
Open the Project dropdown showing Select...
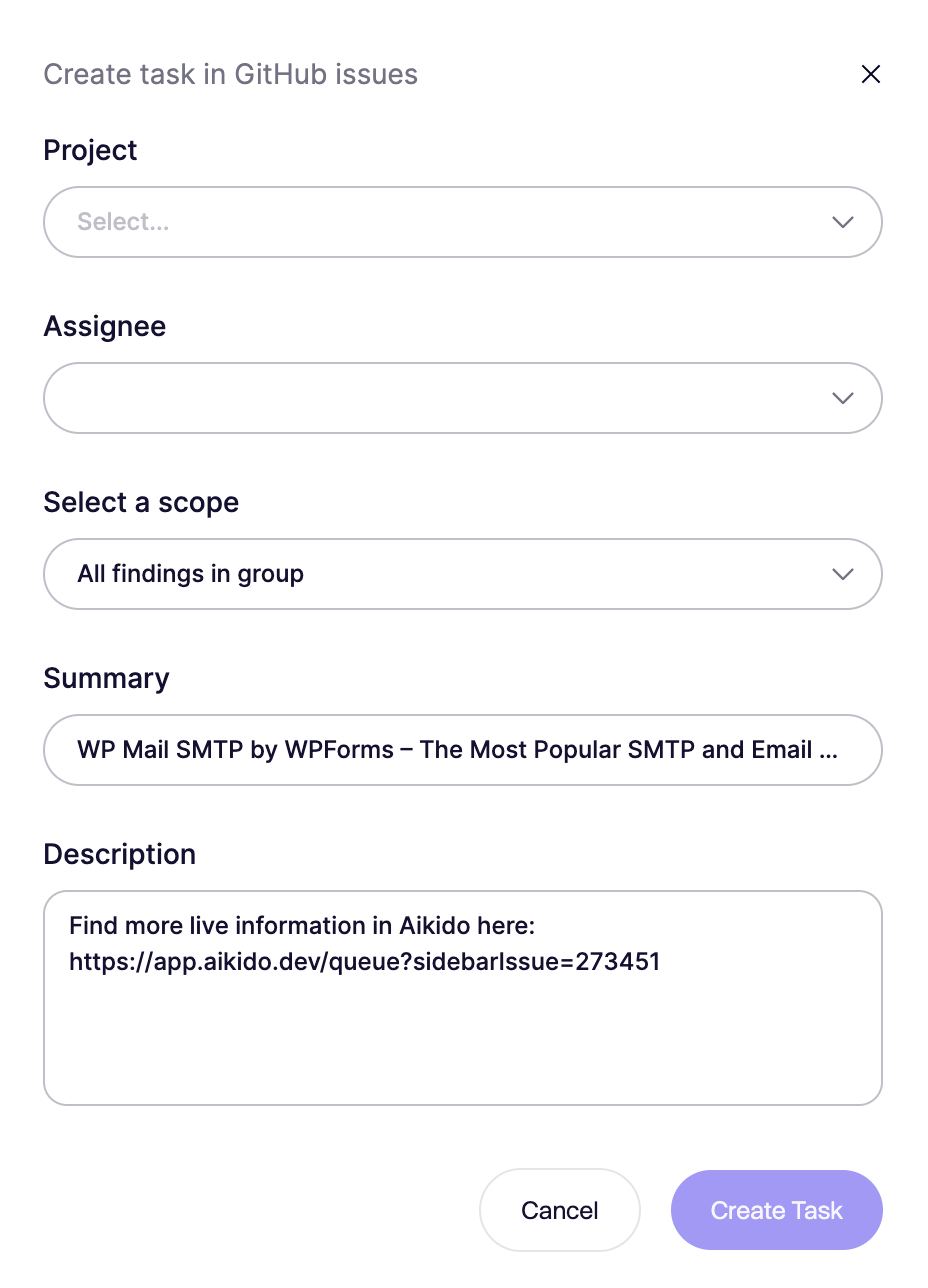(463, 222)
